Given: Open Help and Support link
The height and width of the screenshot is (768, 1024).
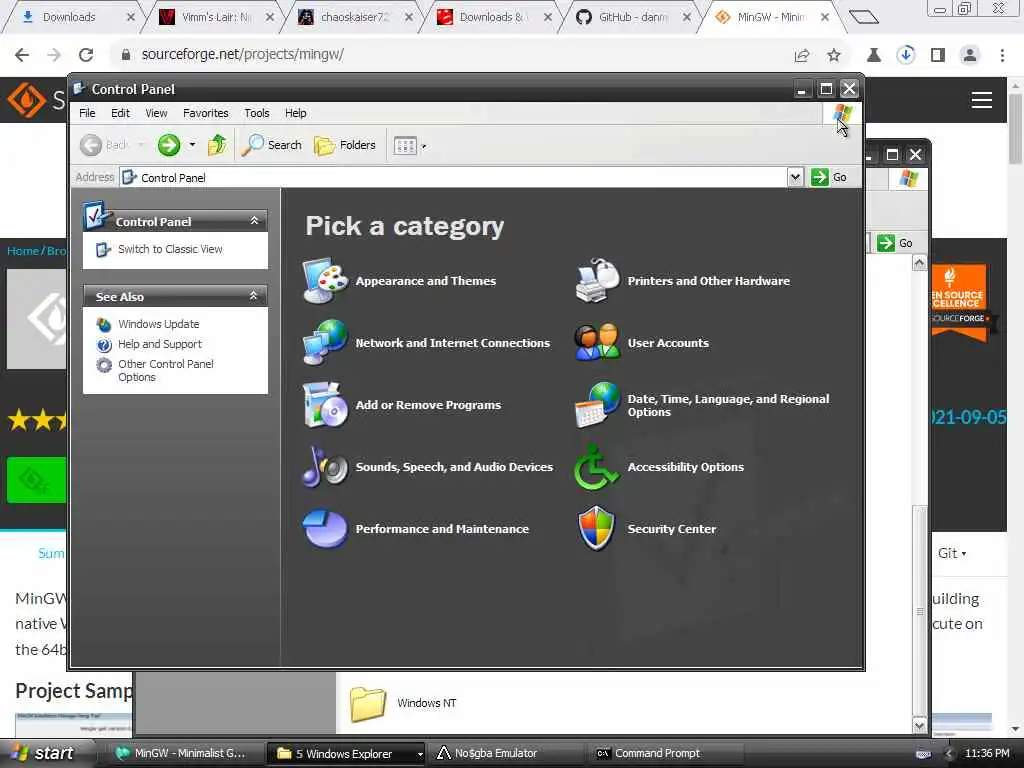Looking at the screenshot, I should coord(160,344).
